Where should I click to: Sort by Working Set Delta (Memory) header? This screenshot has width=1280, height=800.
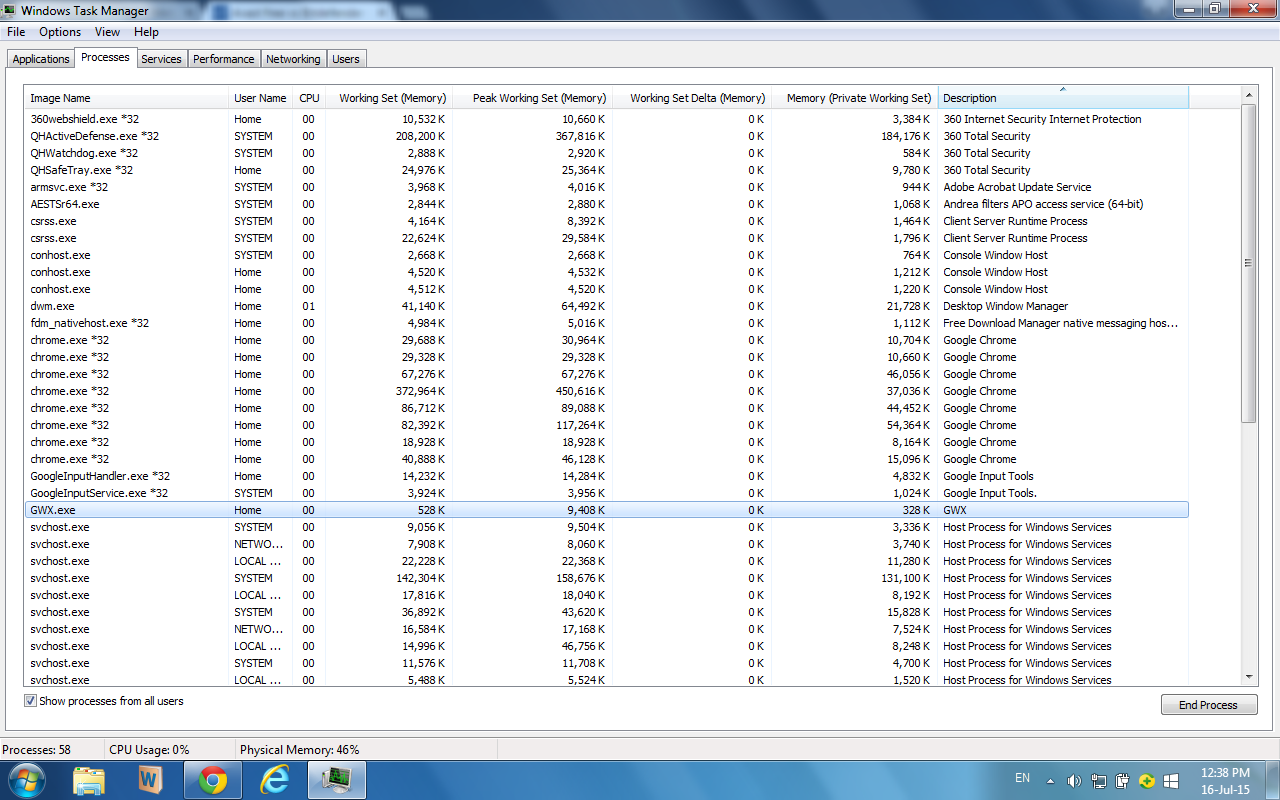pos(692,98)
